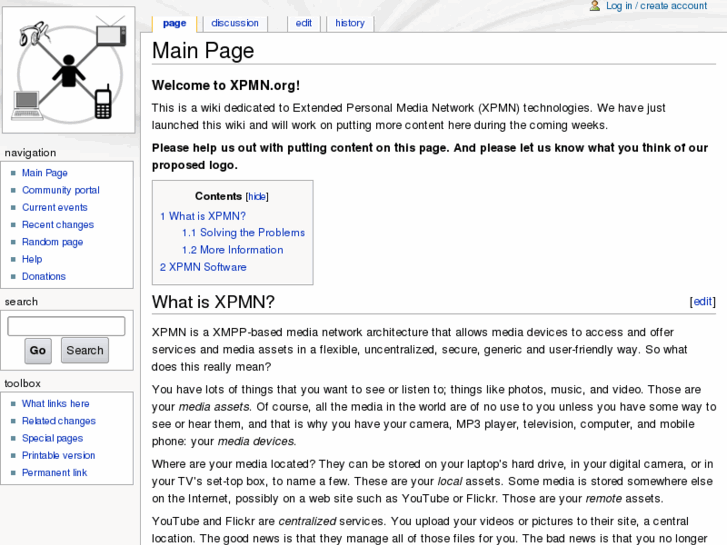Focus the wiki search input field
Image resolution: width=727 pixels, height=545 pixels.
[66, 326]
